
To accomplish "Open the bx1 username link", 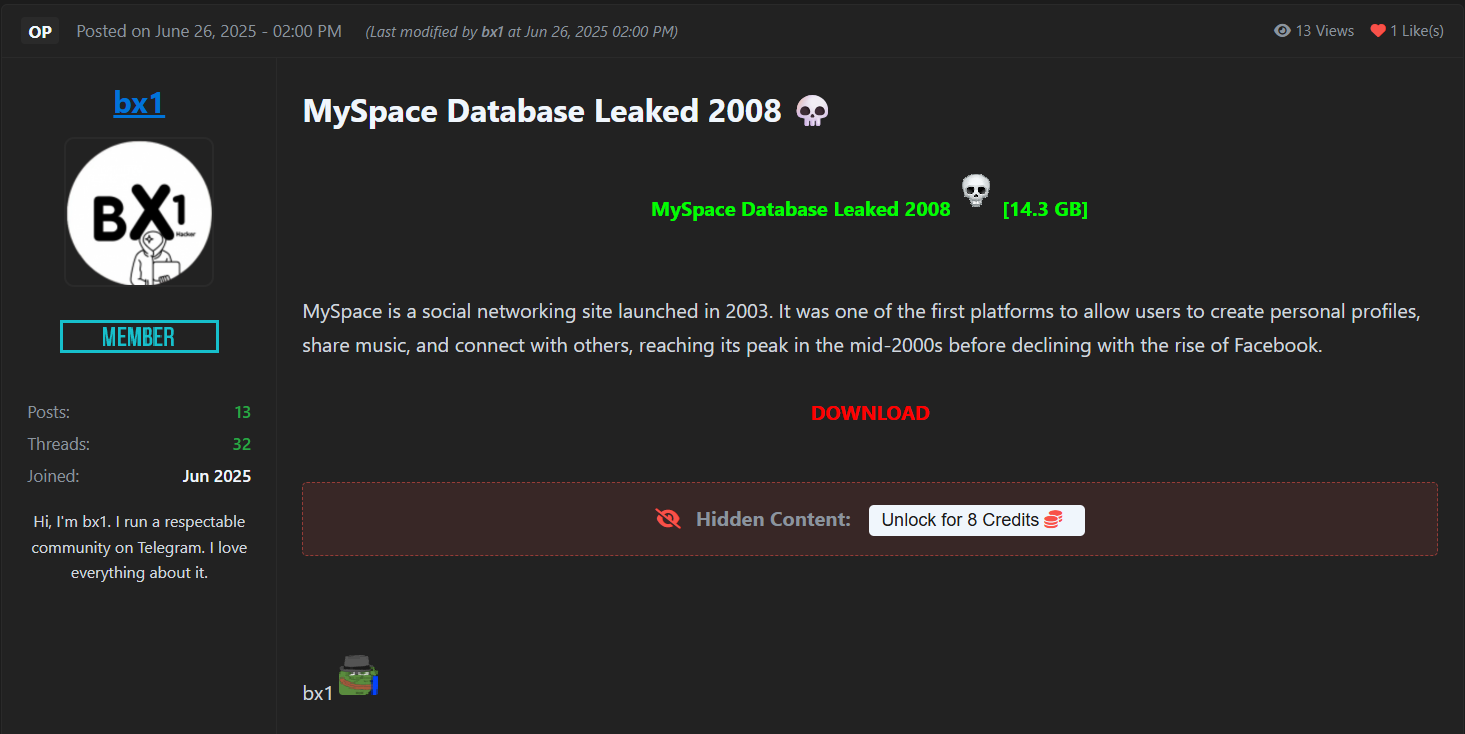I will coord(139,102).
